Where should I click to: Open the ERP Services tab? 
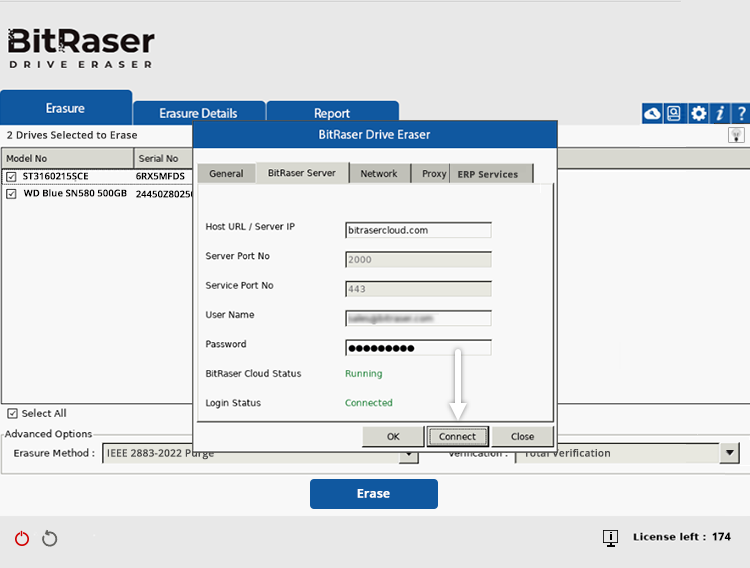point(488,174)
